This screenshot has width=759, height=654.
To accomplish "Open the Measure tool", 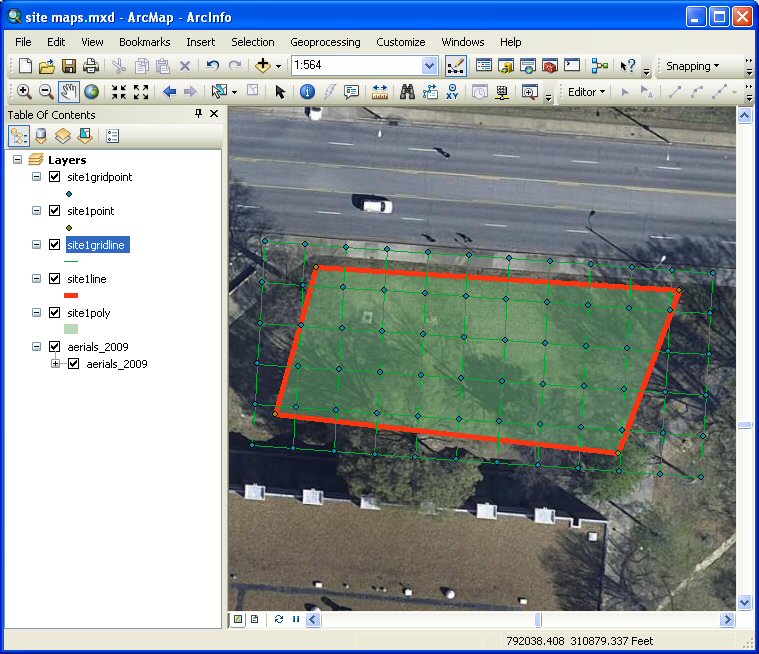I will [380, 91].
